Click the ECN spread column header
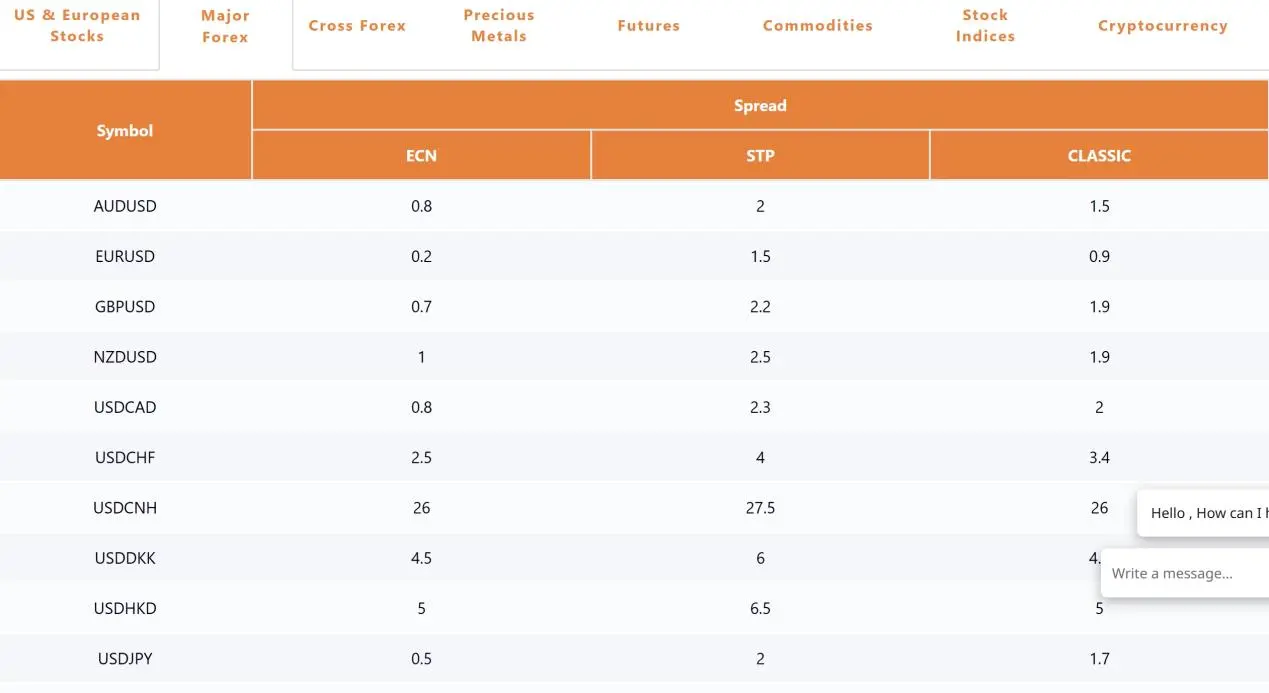The image size is (1269, 693). pos(421,156)
